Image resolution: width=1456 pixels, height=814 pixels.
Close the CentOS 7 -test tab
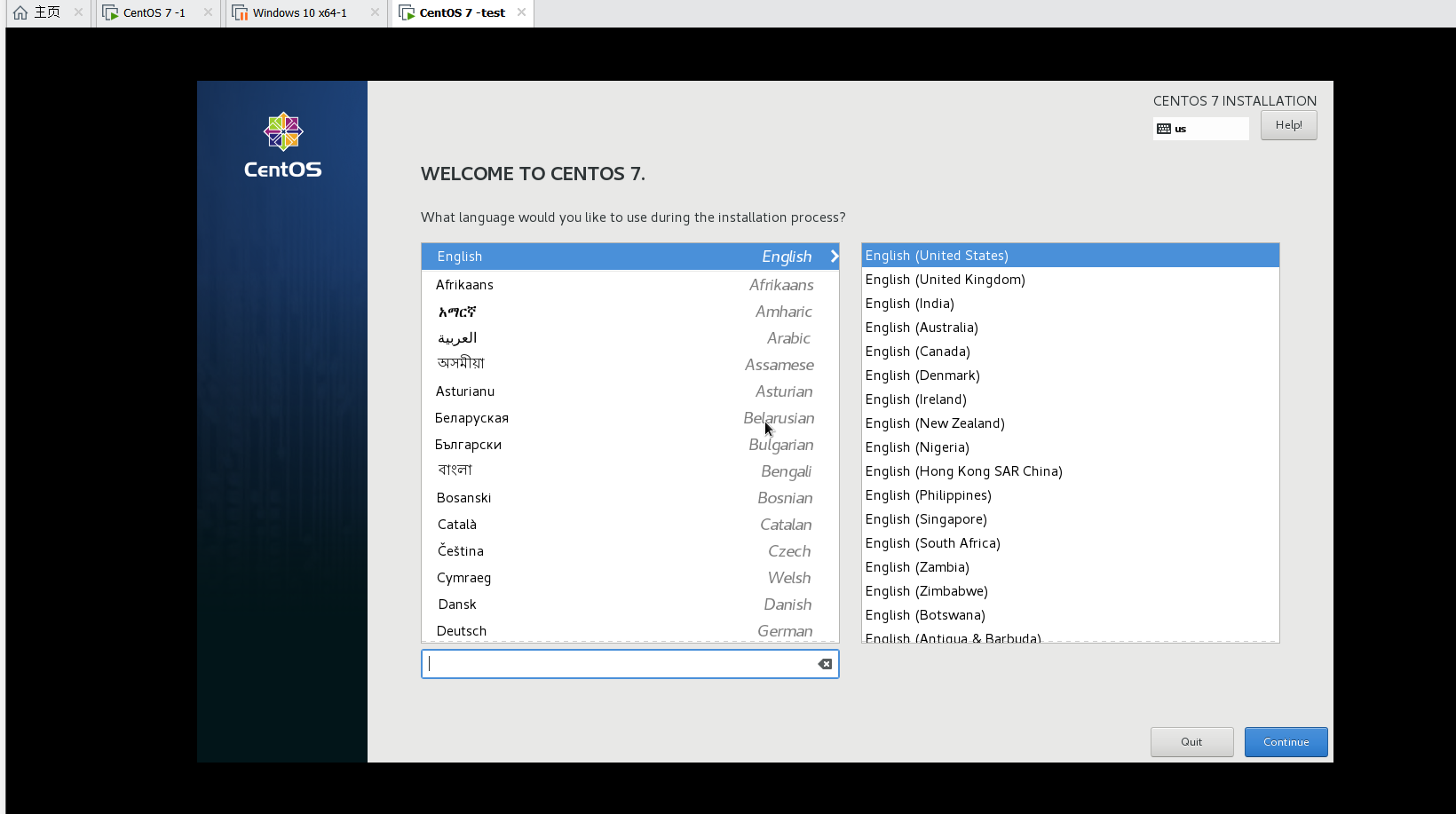point(521,12)
